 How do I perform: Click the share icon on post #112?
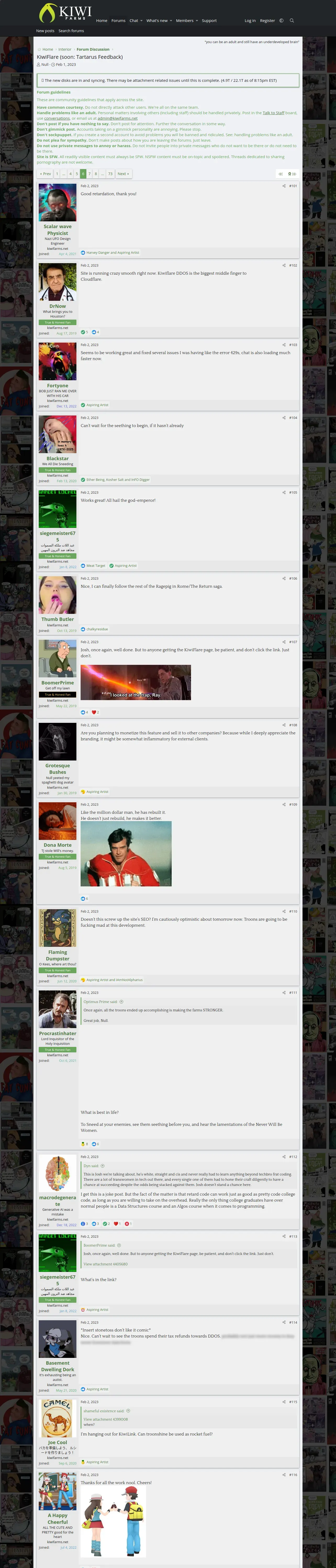[284, 1156]
